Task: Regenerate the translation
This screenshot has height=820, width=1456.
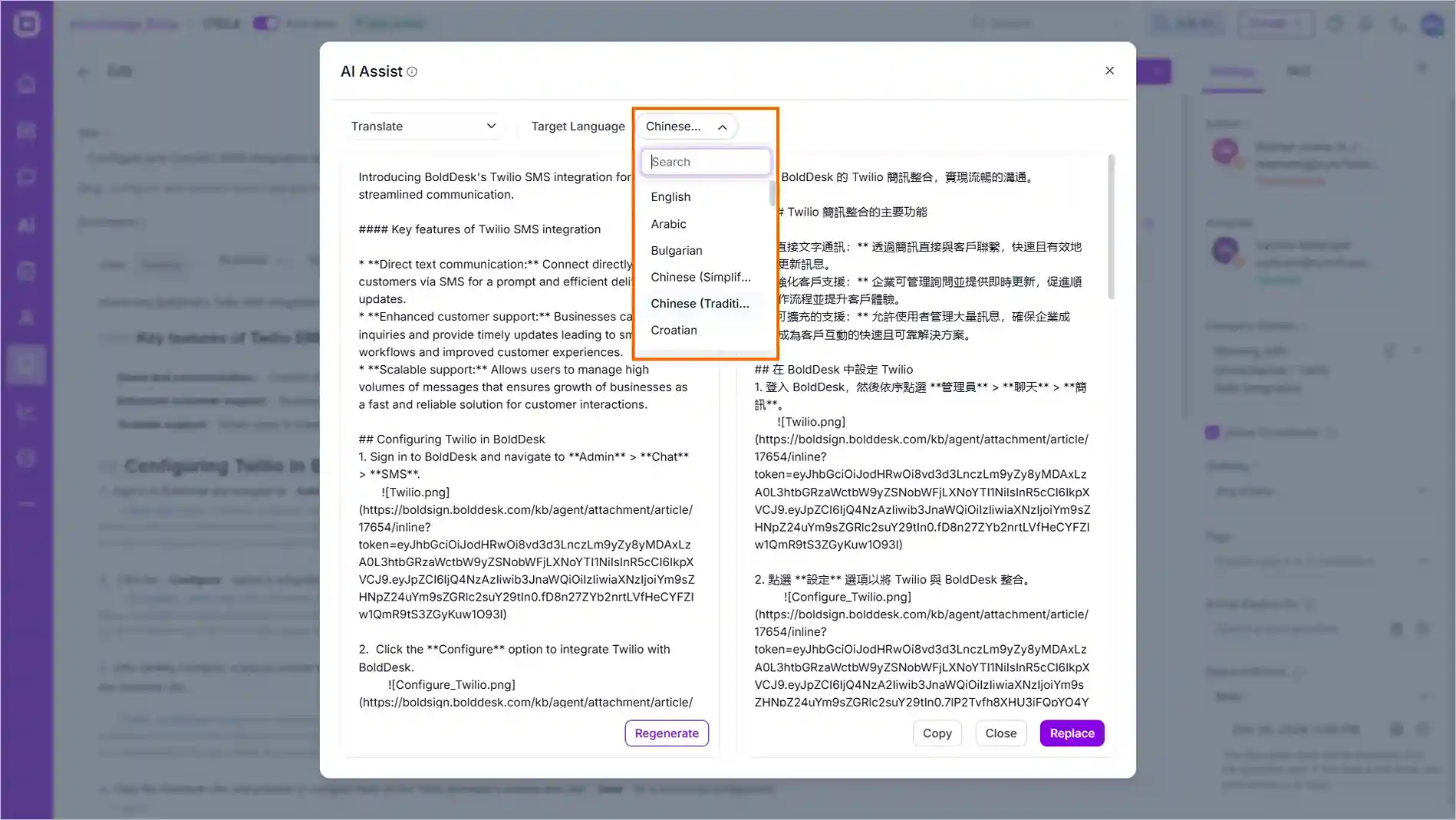Action: coord(667,733)
